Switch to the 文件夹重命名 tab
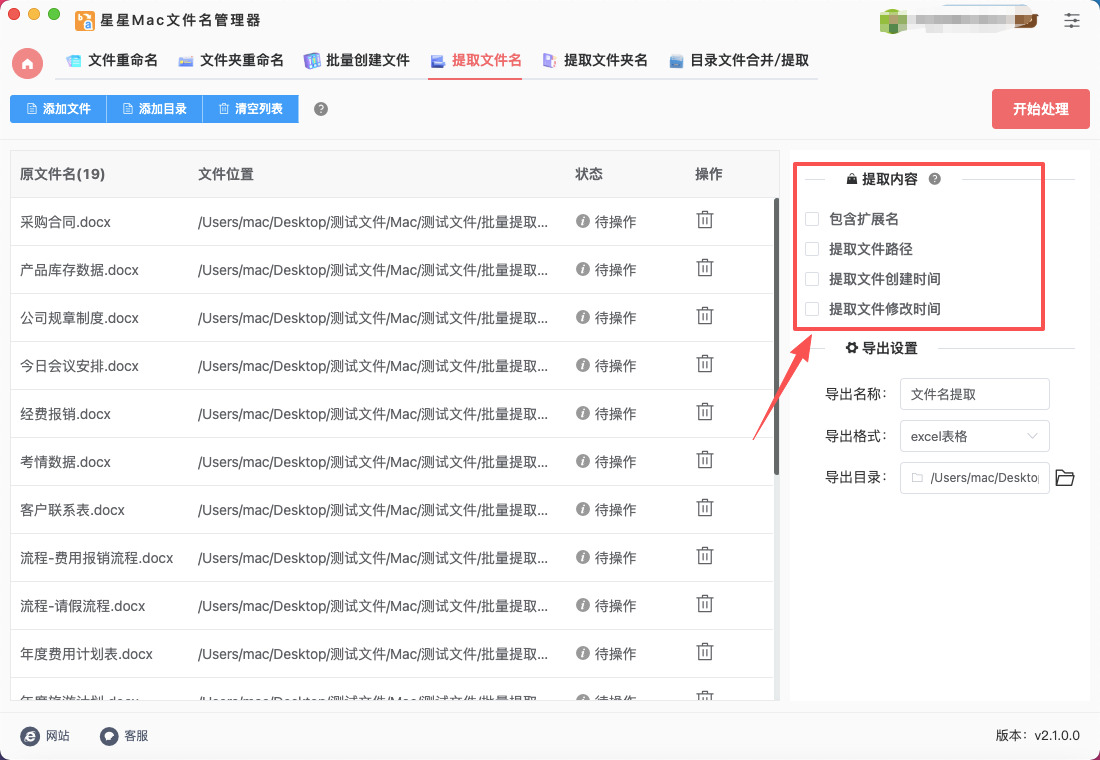The image size is (1100, 760). pos(231,60)
